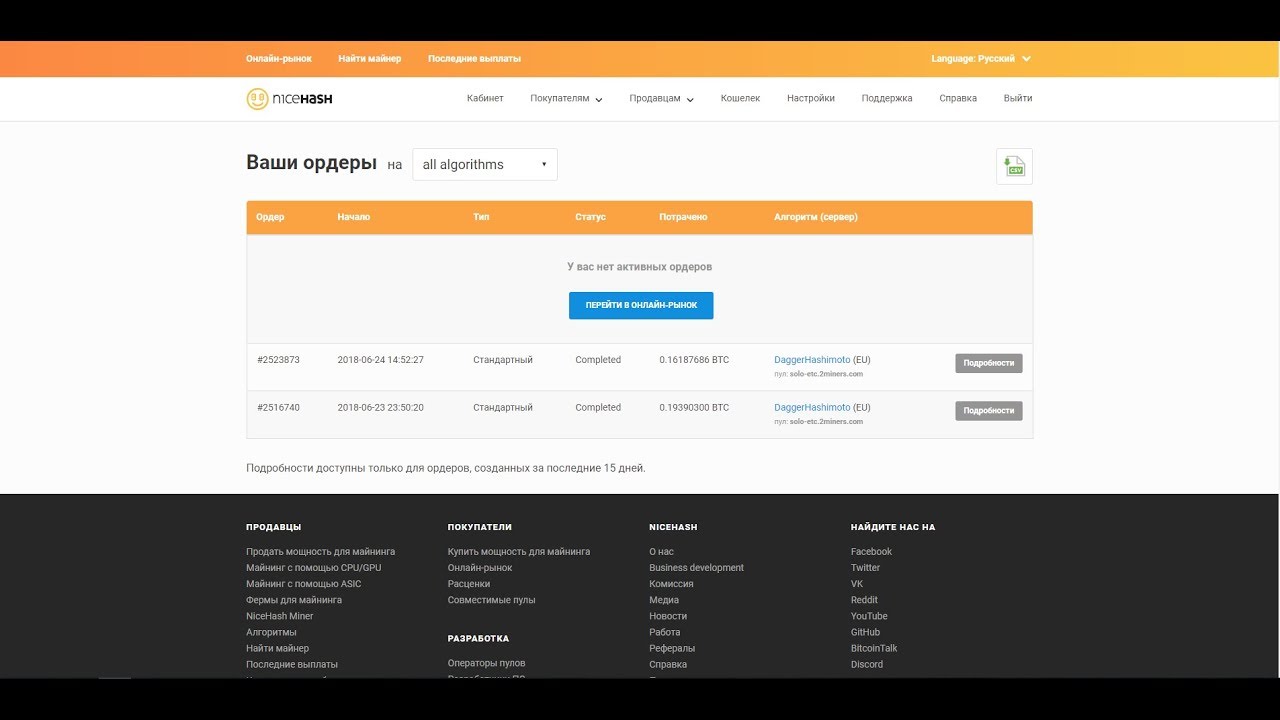Open the Поддержка page
1280x720 pixels.
click(x=886, y=98)
